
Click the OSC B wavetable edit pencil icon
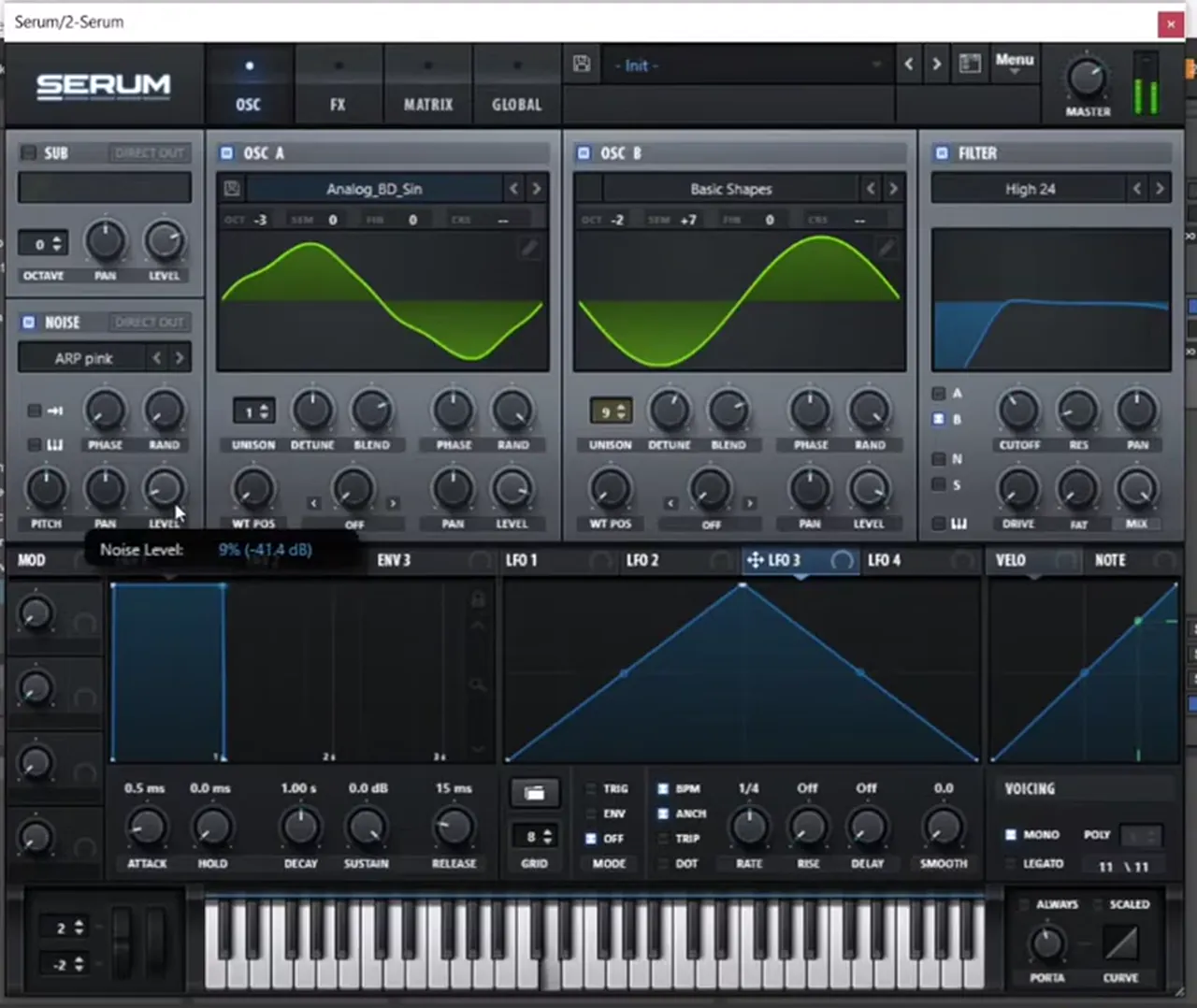[887, 248]
